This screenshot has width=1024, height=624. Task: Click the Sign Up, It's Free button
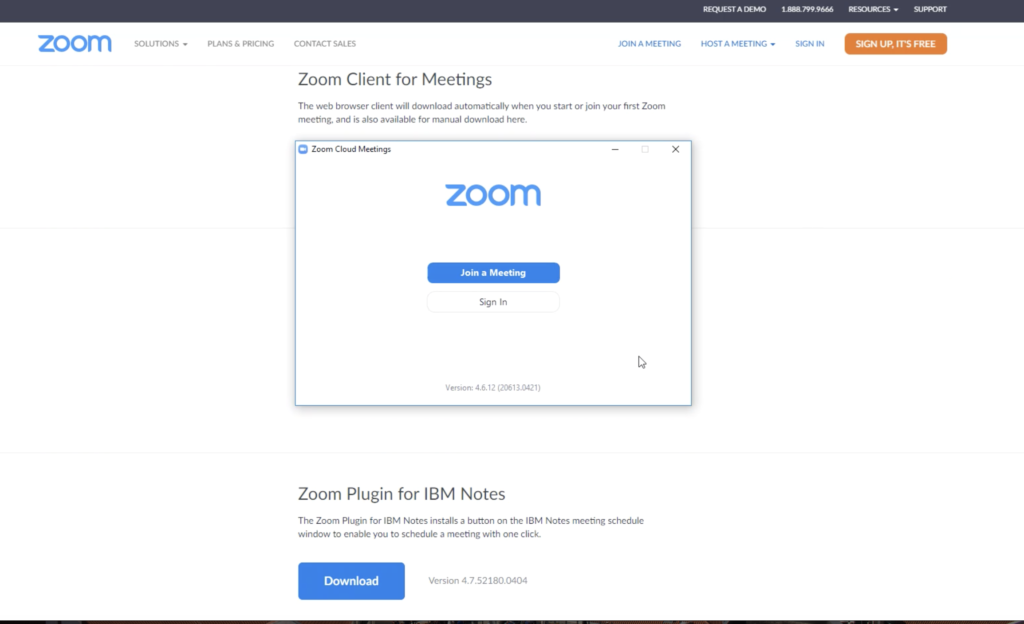[x=895, y=44]
